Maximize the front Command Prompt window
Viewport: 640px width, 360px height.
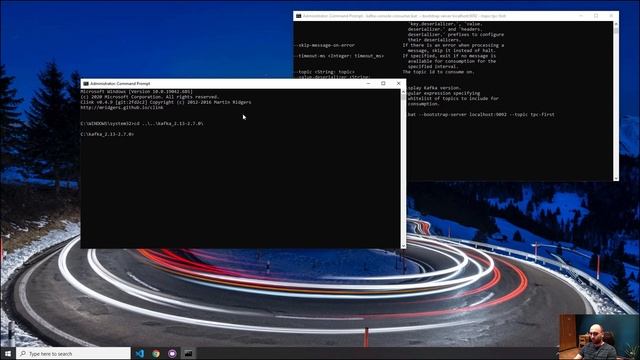pyautogui.click(x=383, y=83)
